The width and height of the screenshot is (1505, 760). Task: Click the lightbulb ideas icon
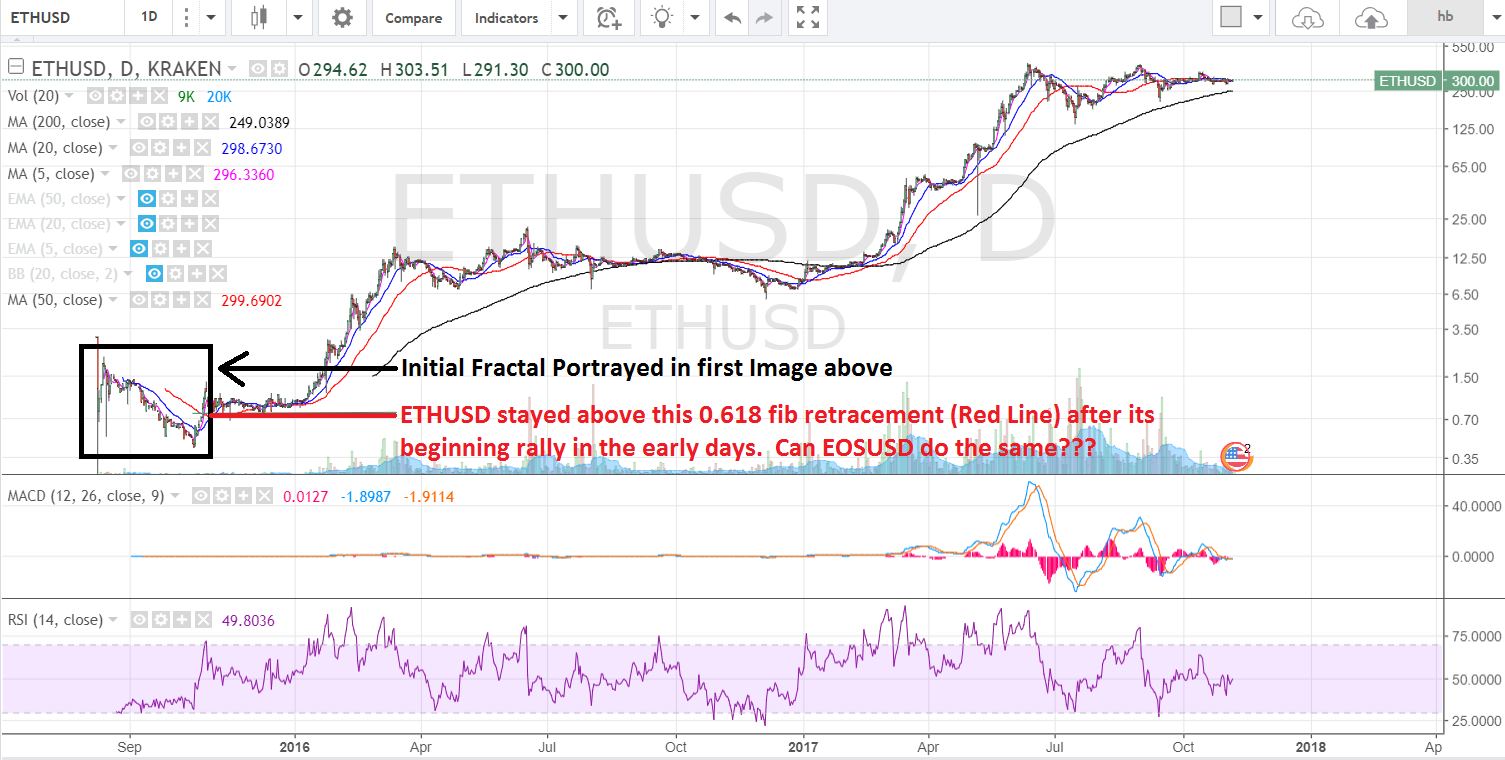tap(662, 18)
